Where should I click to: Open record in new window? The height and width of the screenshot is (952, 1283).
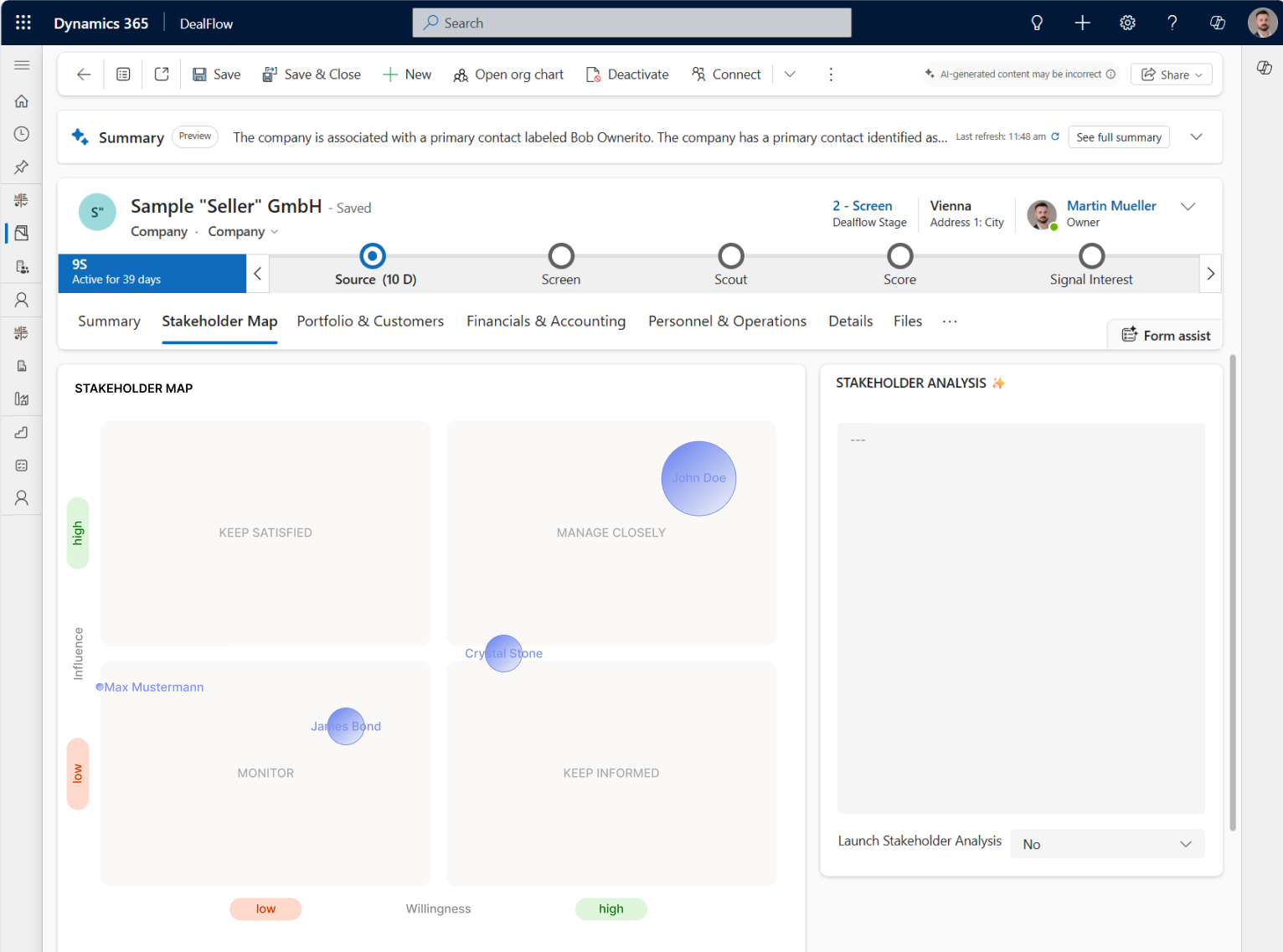click(x=162, y=75)
